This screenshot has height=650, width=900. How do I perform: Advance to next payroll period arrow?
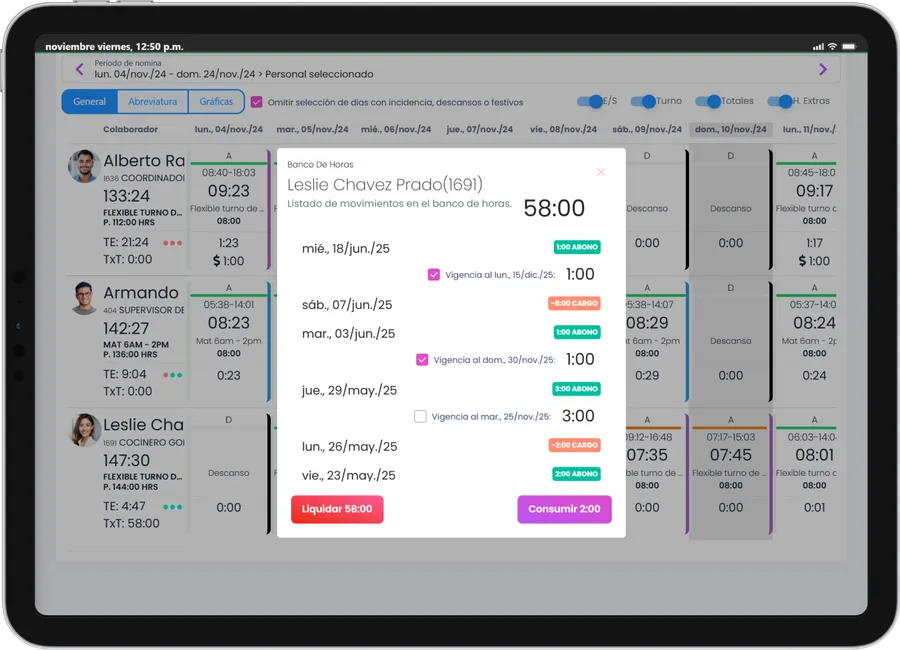(x=823, y=69)
